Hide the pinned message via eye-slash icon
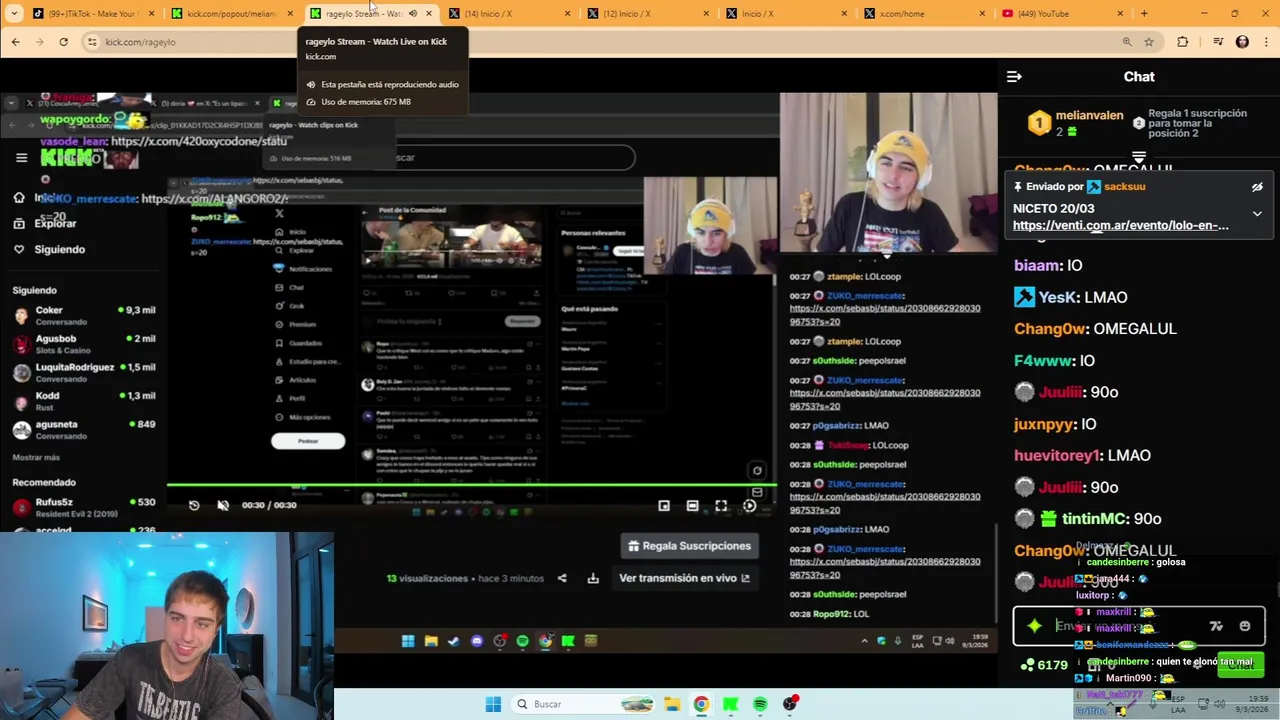The width and height of the screenshot is (1280, 720). (1257, 187)
